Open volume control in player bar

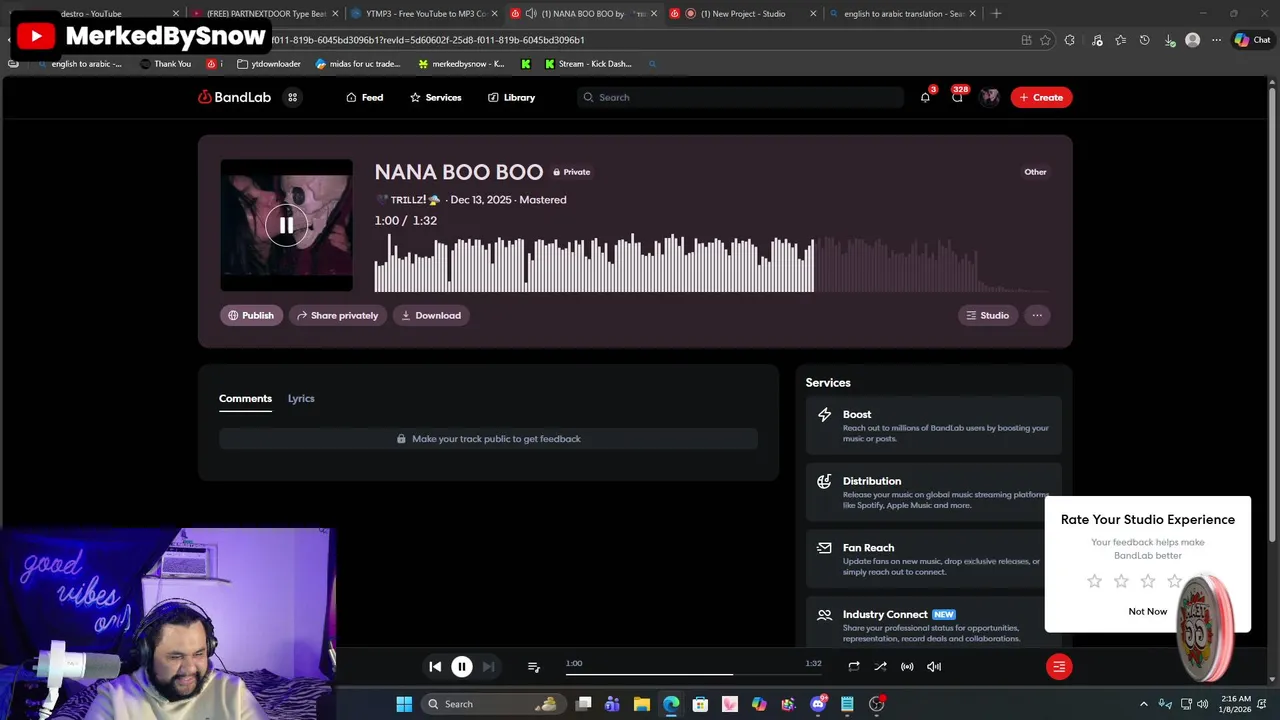coord(934,666)
